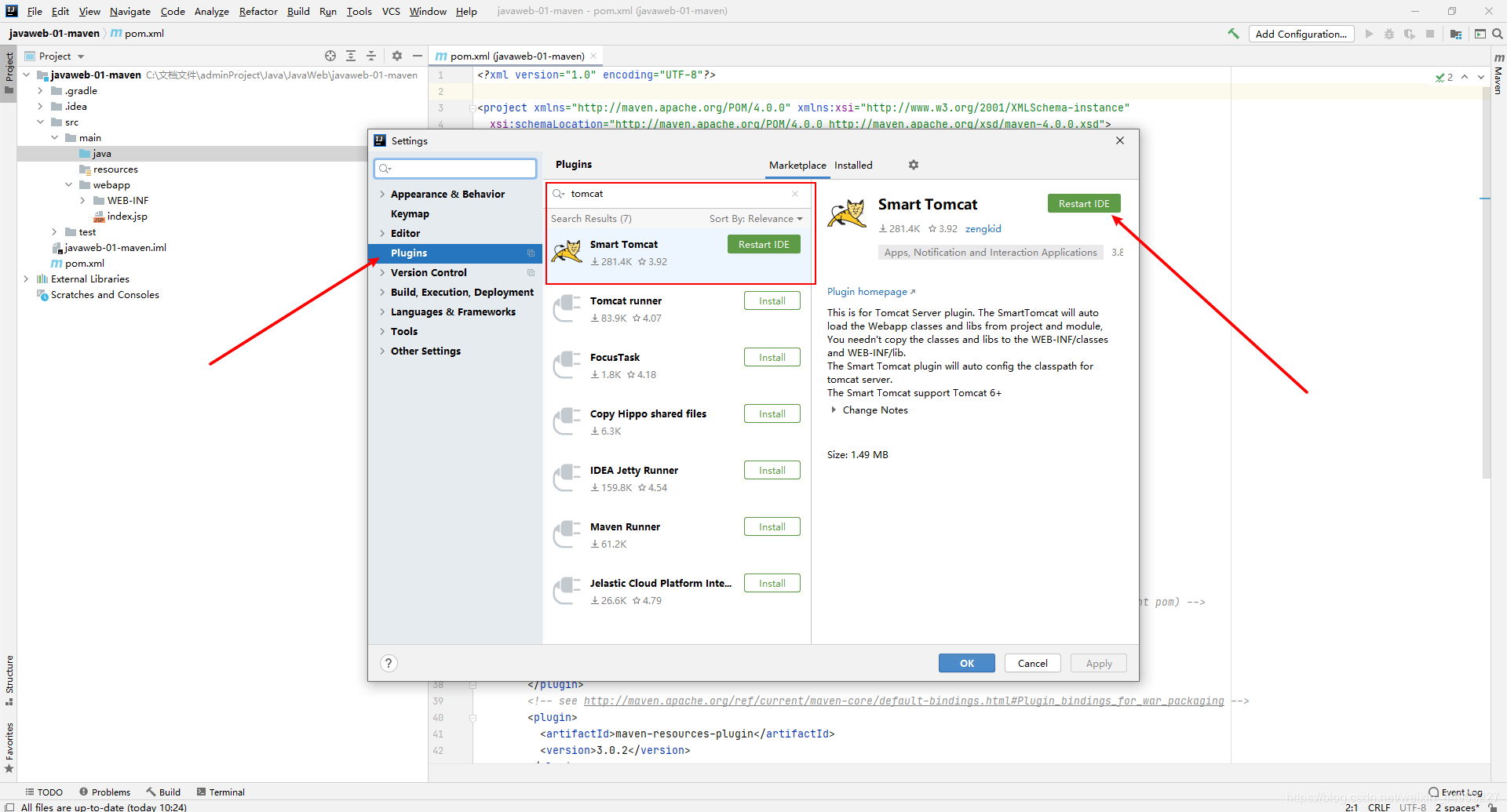Select Version Control in settings tree
This screenshot has width=1507, height=812.
429,272
